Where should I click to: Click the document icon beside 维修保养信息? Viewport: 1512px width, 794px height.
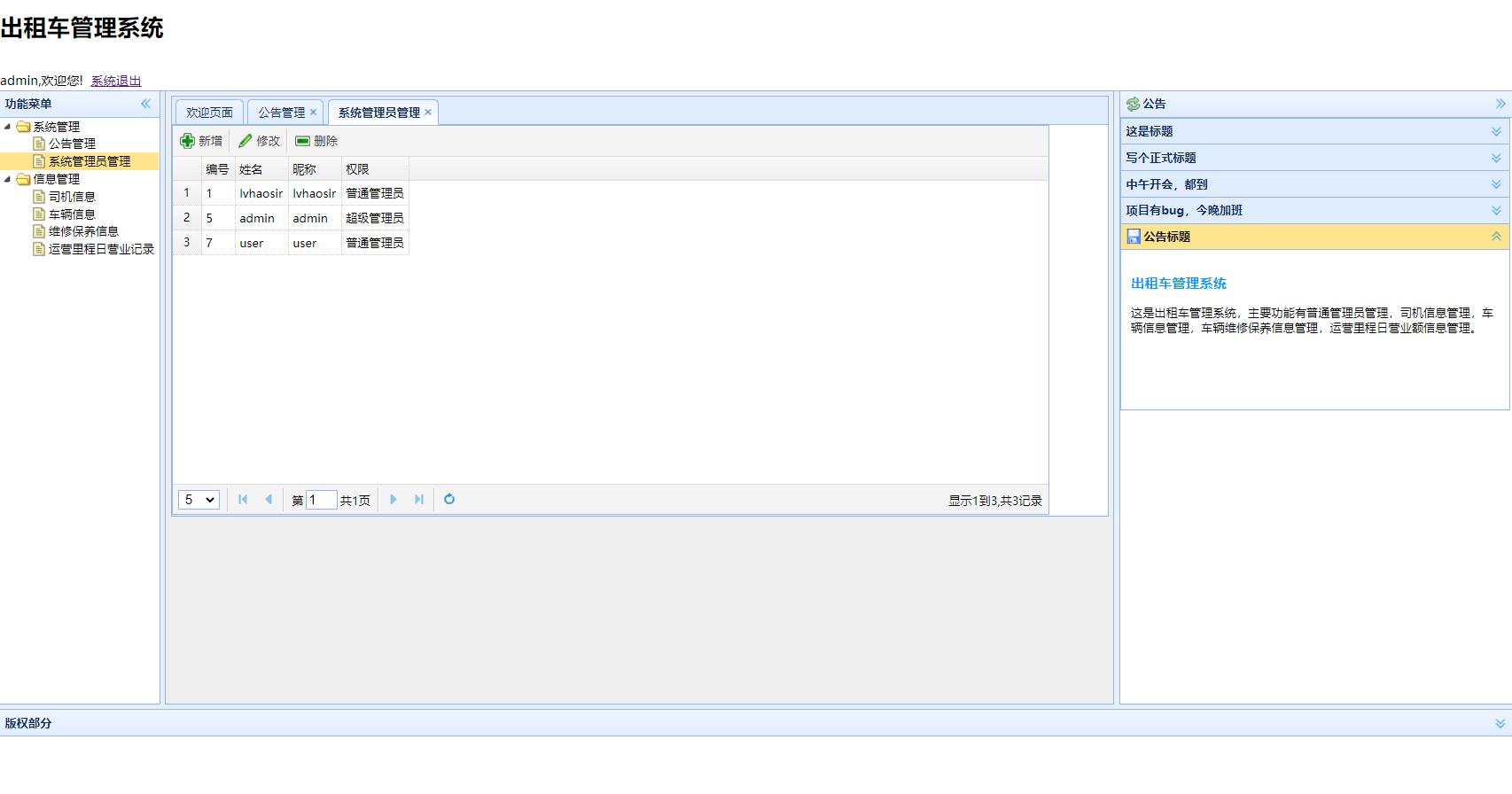click(x=39, y=231)
